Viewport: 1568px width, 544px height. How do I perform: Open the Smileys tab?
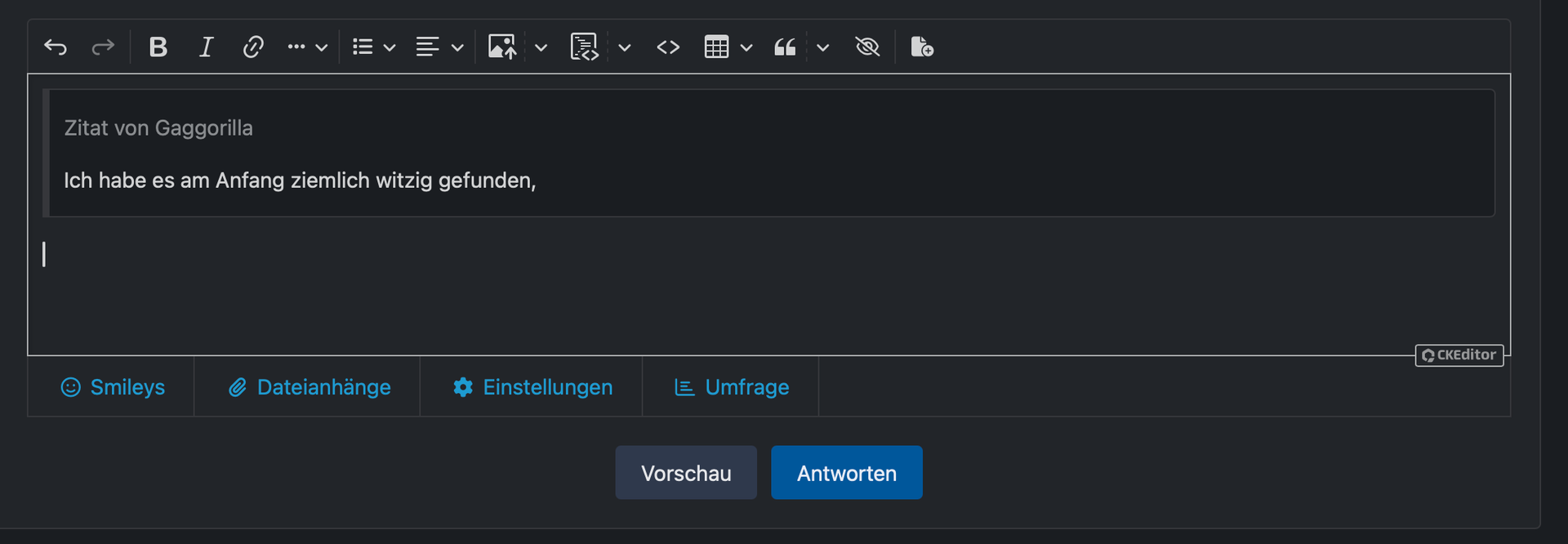point(112,387)
